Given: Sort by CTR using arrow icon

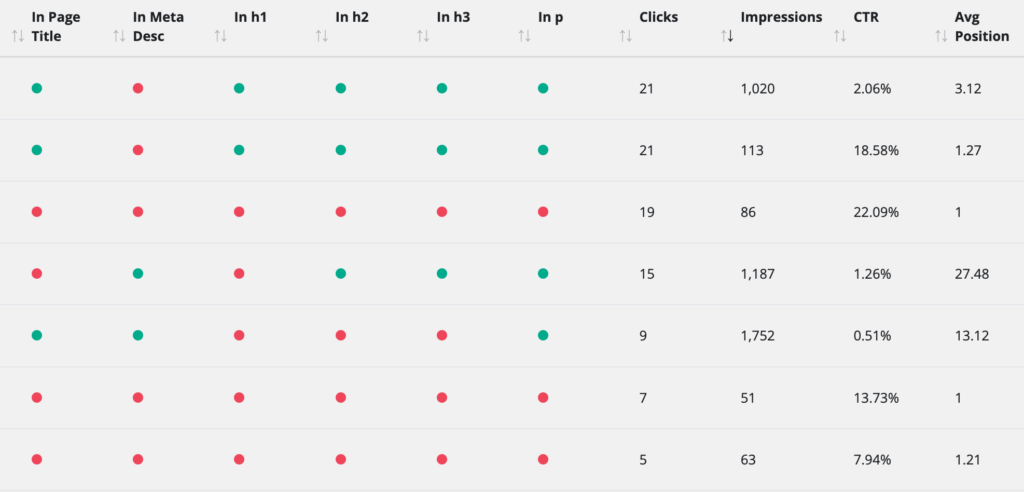Looking at the screenshot, I should (x=839, y=37).
